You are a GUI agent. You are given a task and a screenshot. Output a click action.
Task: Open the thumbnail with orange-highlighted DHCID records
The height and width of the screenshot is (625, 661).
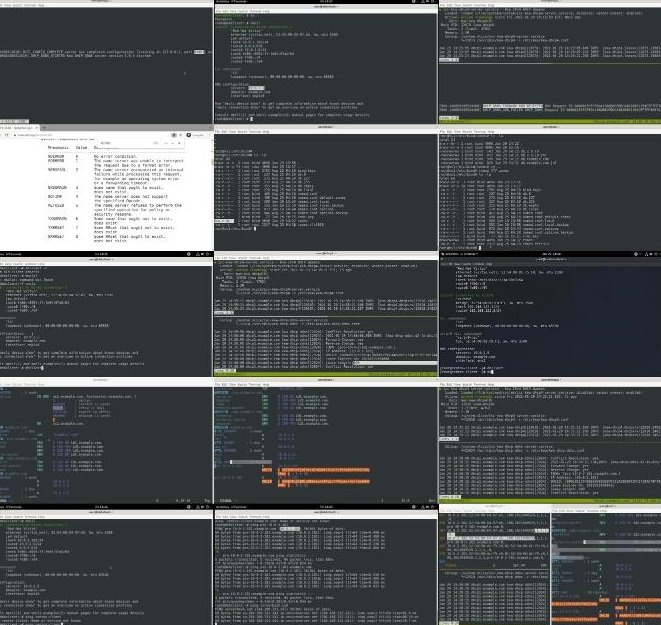tap(326, 442)
